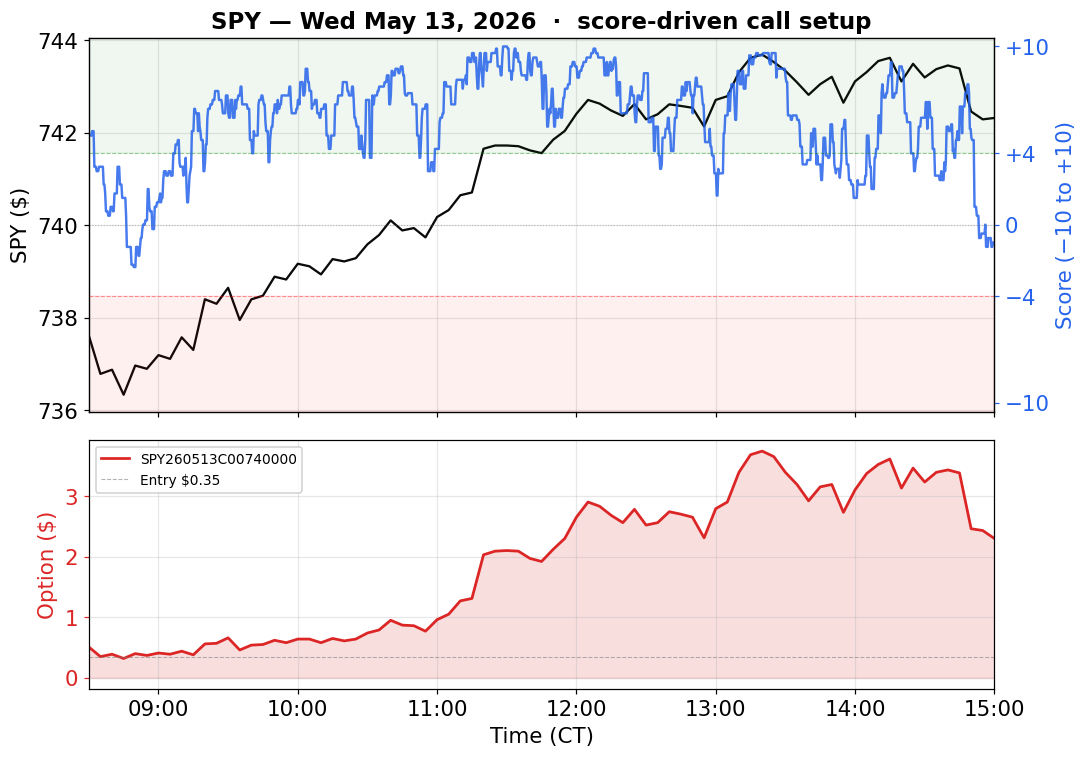
Task: Click the option price tick label 3
Action: pyautogui.click(x=72, y=497)
